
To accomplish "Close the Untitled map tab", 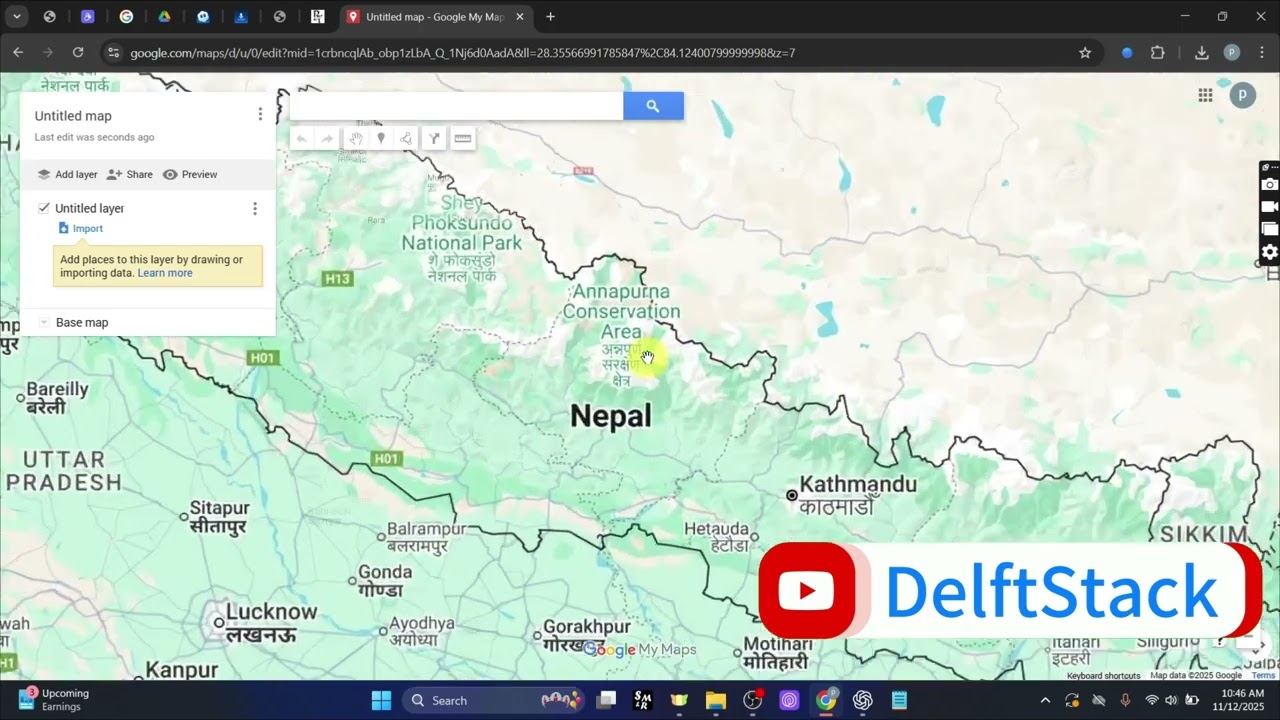I will point(519,17).
